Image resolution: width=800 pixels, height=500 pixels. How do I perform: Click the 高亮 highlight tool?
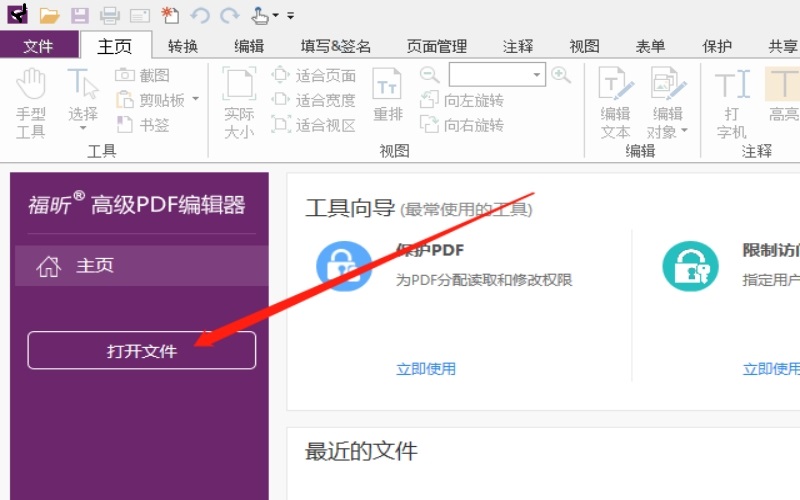[x=783, y=95]
